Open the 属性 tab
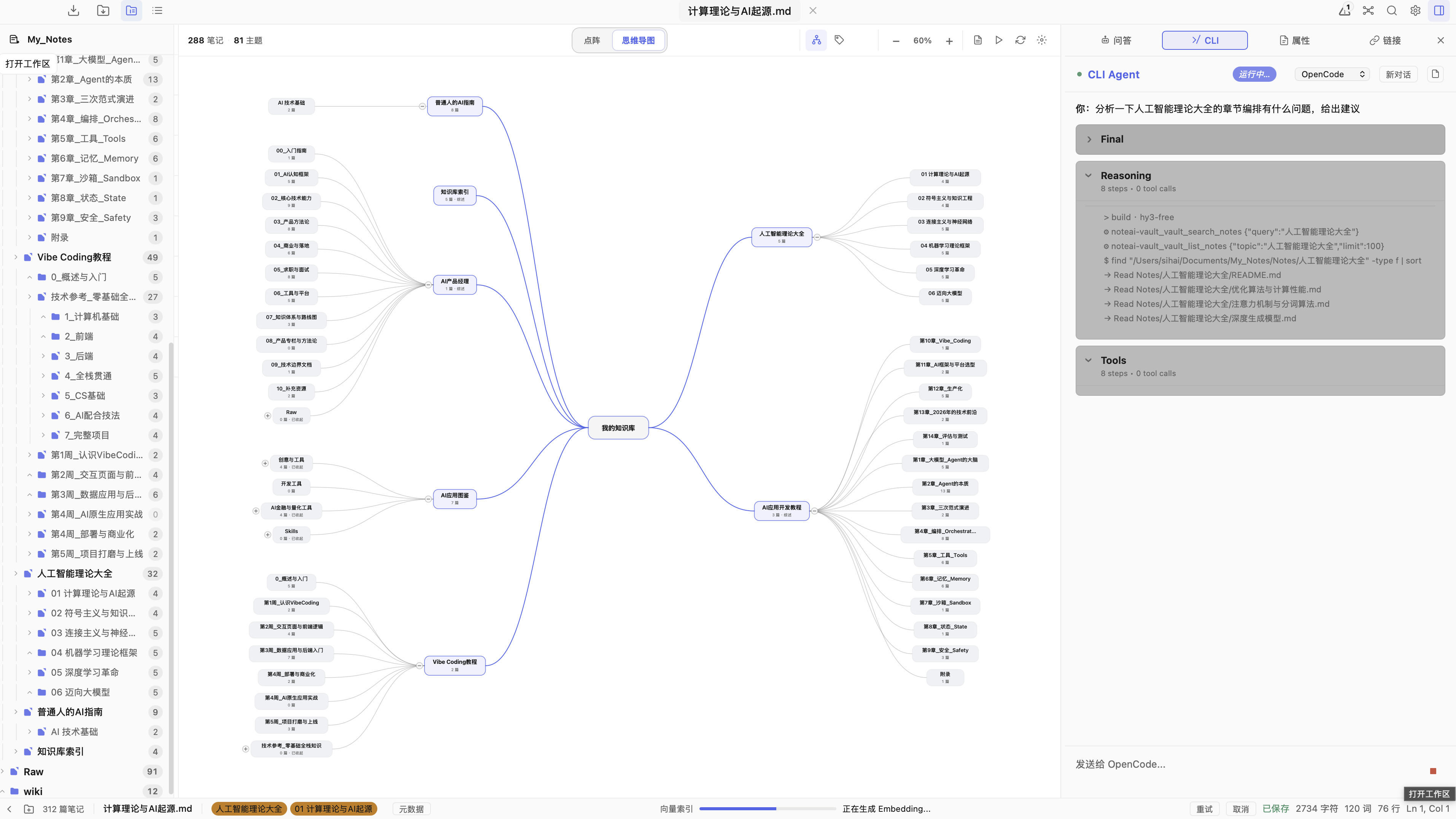This screenshot has width=1456, height=819. (1294, 40)
